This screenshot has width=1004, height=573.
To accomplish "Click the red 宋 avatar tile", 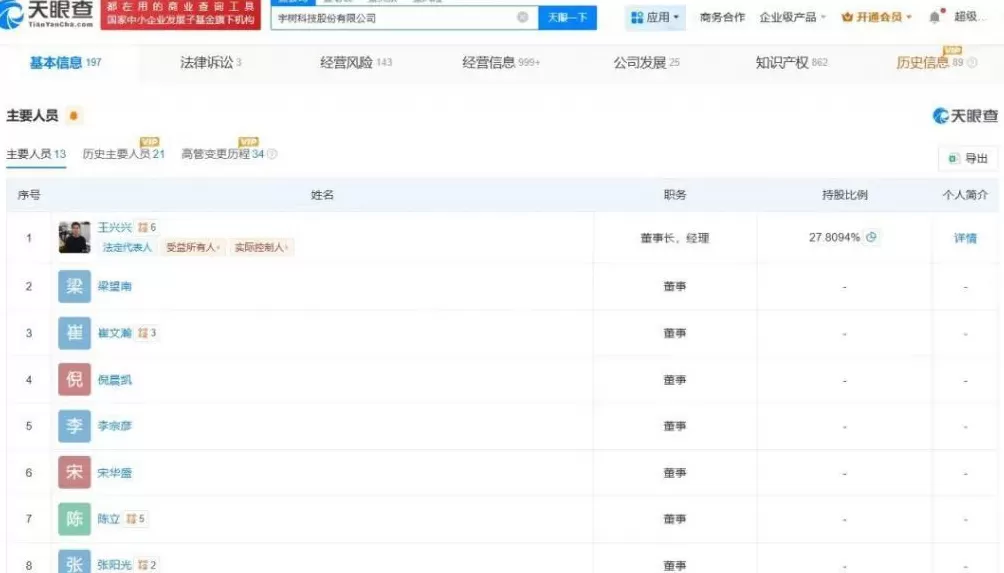I will pos(74,472).
